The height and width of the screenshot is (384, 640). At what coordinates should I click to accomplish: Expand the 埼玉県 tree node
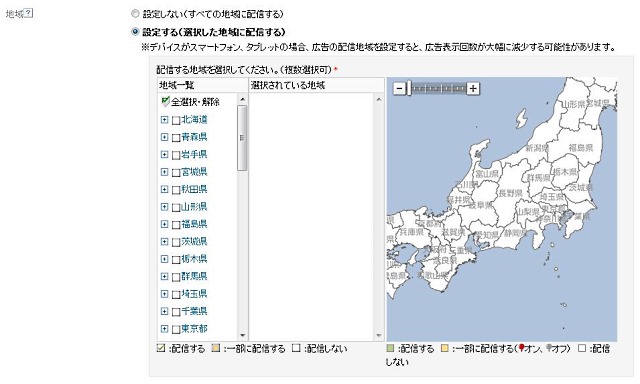pyautogui.click(x=164, y=294)
